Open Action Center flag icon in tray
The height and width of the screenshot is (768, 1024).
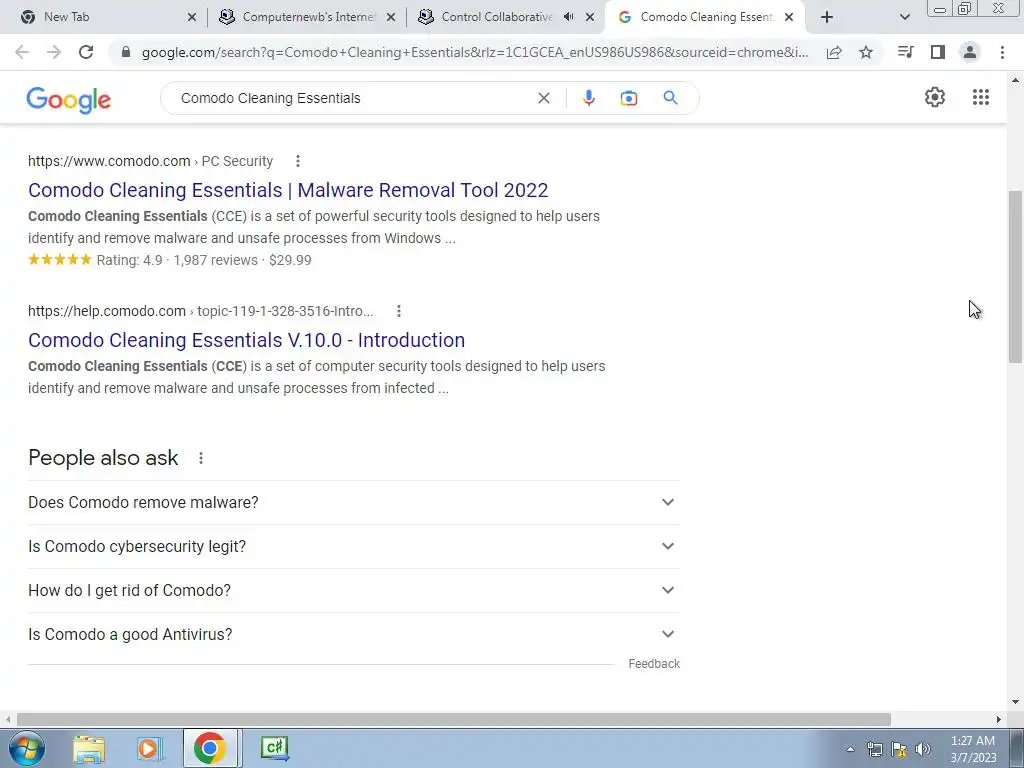(x=899, y=749)
